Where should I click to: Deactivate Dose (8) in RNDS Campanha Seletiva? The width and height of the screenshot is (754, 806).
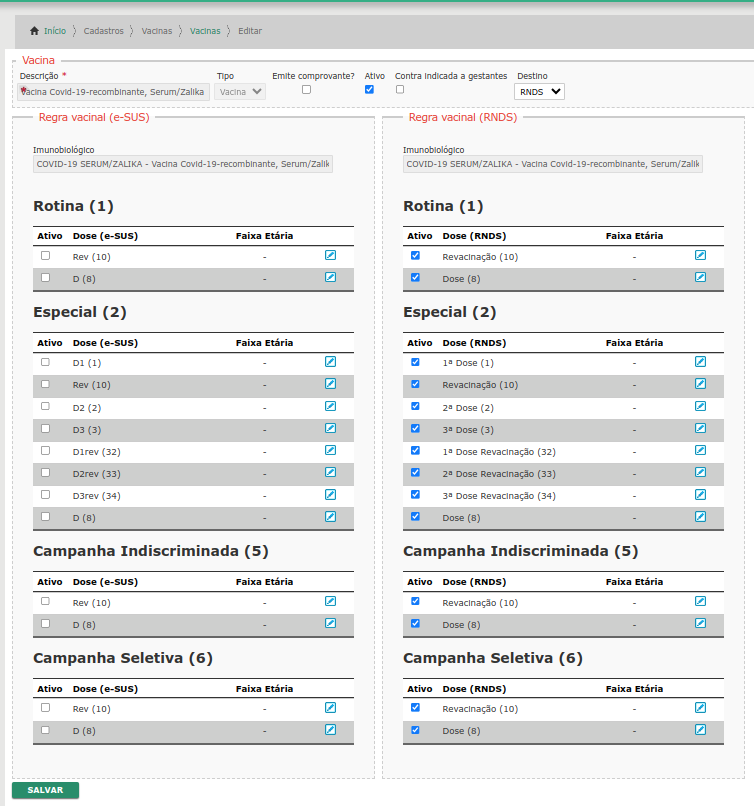pyautogui.click(x=415, y=730)
